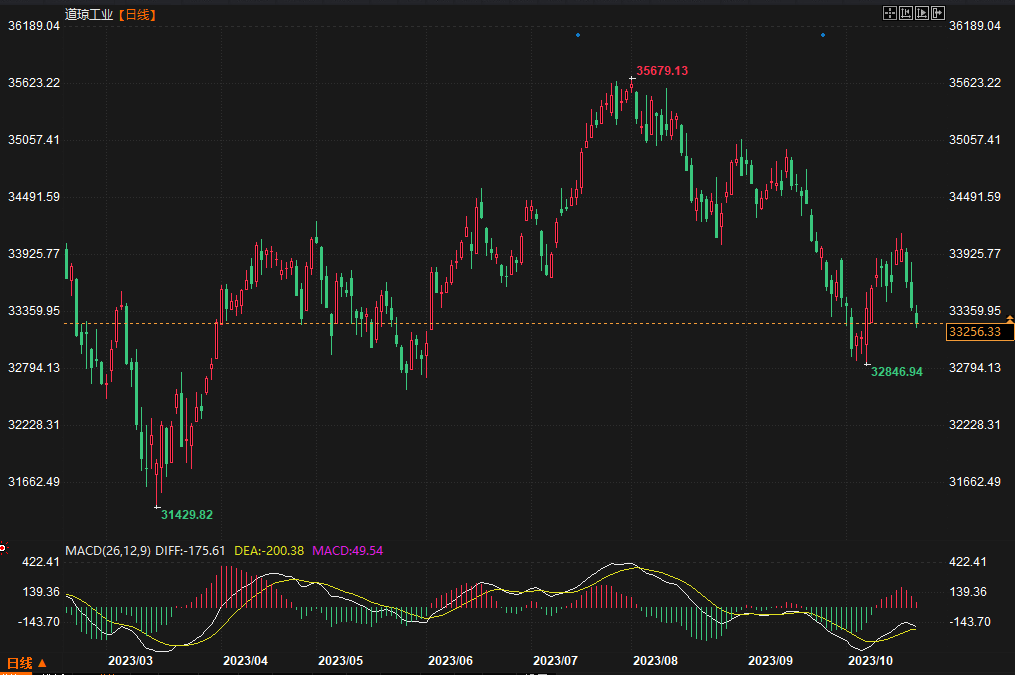
Task: Open MACD(26,12,9) indicator parameters
Action: pyautogui.click(x=107, y=550)
